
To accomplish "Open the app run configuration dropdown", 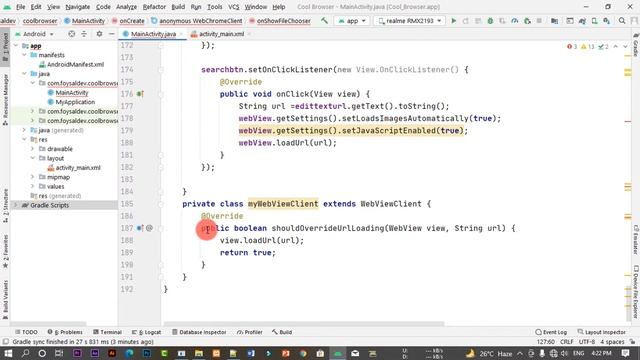I will [x=351, y=21].
